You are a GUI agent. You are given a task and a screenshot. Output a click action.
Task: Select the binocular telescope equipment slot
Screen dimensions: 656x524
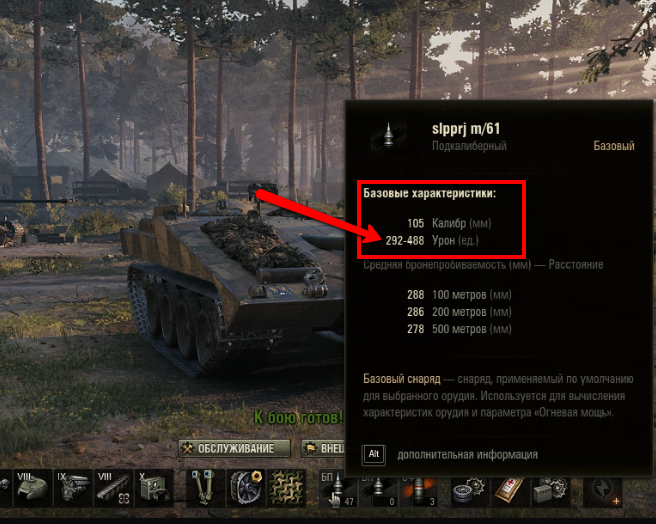tap(205, 488)
